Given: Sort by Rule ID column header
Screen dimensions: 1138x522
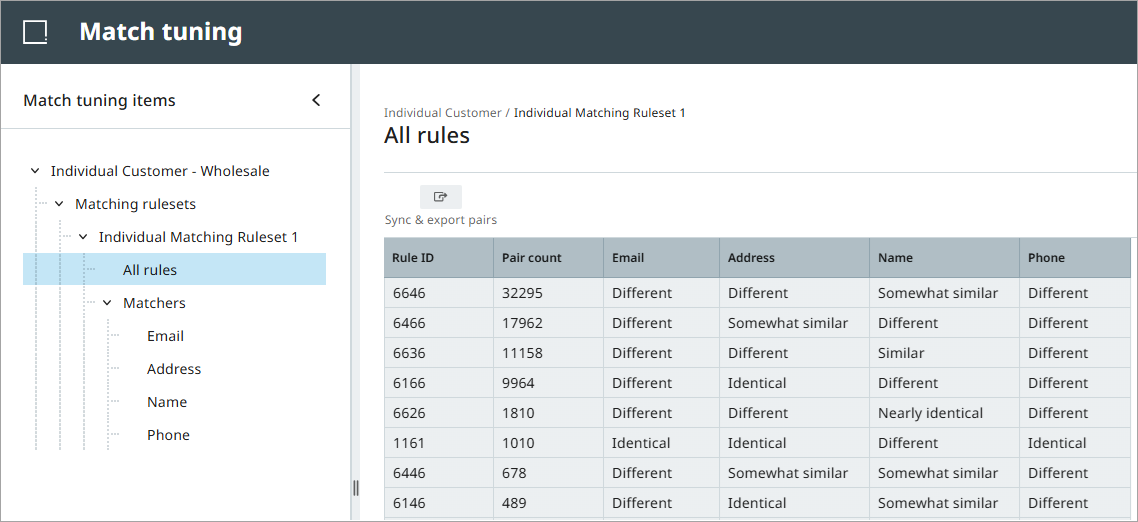Looking at the screenshot, I should click(439, 258).
